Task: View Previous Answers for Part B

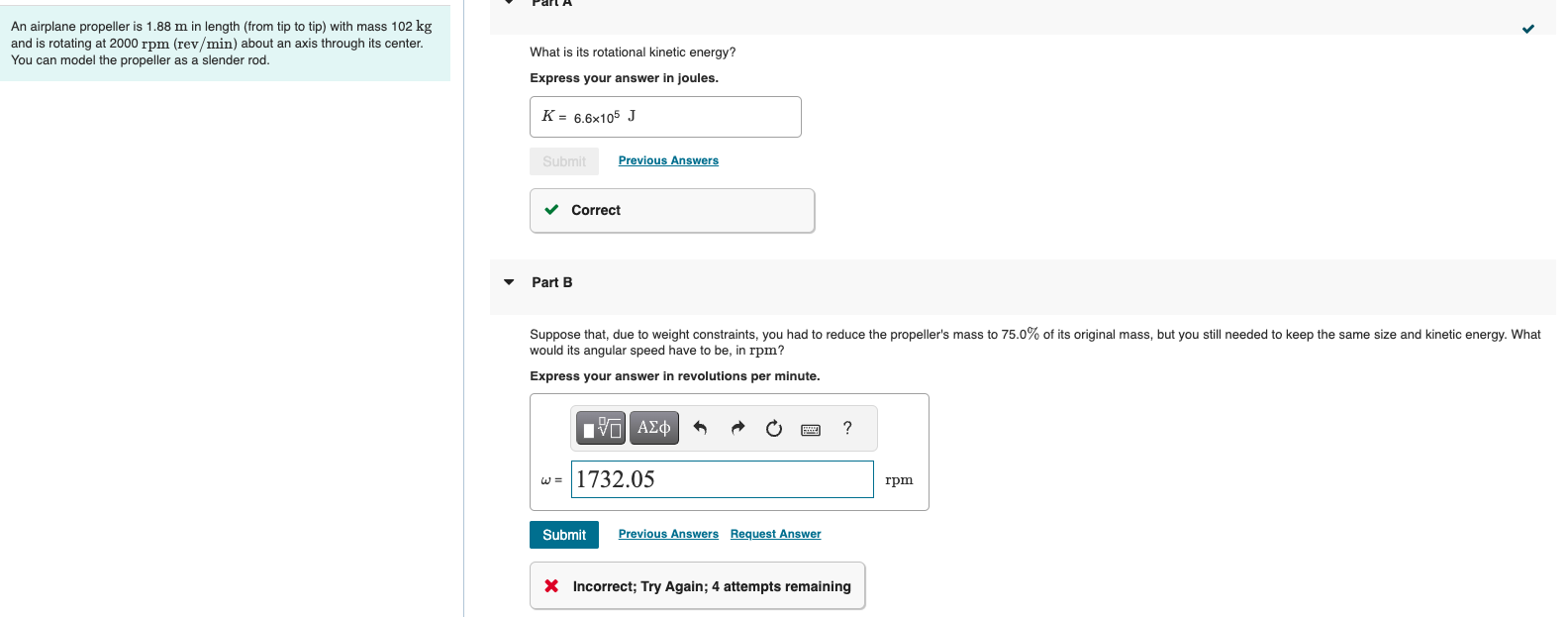Action: (667, 534)
